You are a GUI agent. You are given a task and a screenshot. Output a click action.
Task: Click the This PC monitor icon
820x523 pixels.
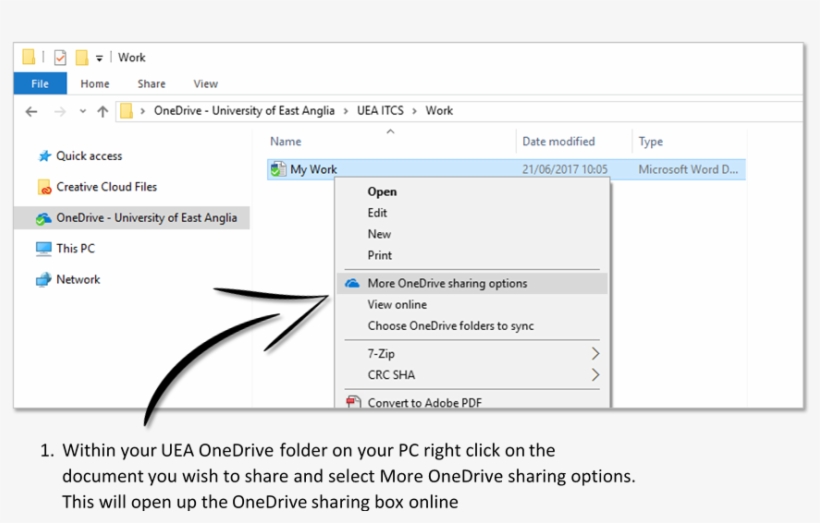coord(44,249)
